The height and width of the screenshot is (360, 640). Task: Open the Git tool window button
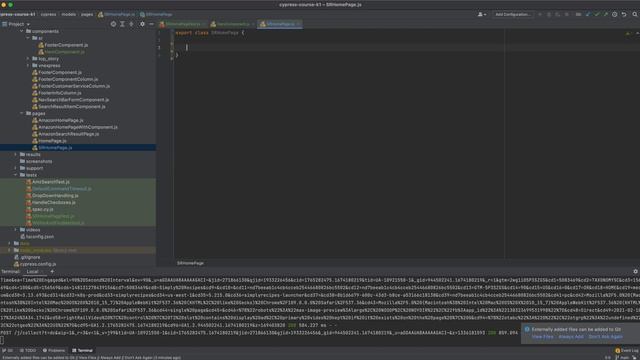coord(7,350)
